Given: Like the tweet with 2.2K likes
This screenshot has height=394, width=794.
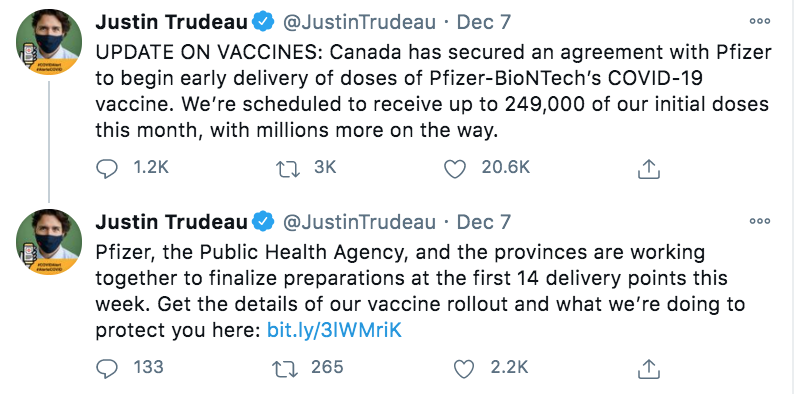Looking at the screenshot, I should tap(463, 368).
